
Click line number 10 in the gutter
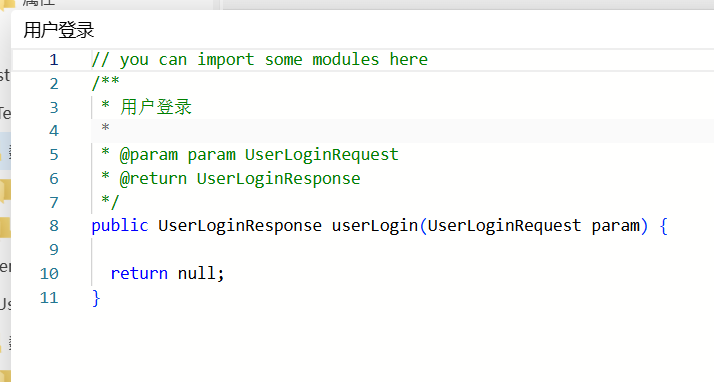(x=49, y=274)
